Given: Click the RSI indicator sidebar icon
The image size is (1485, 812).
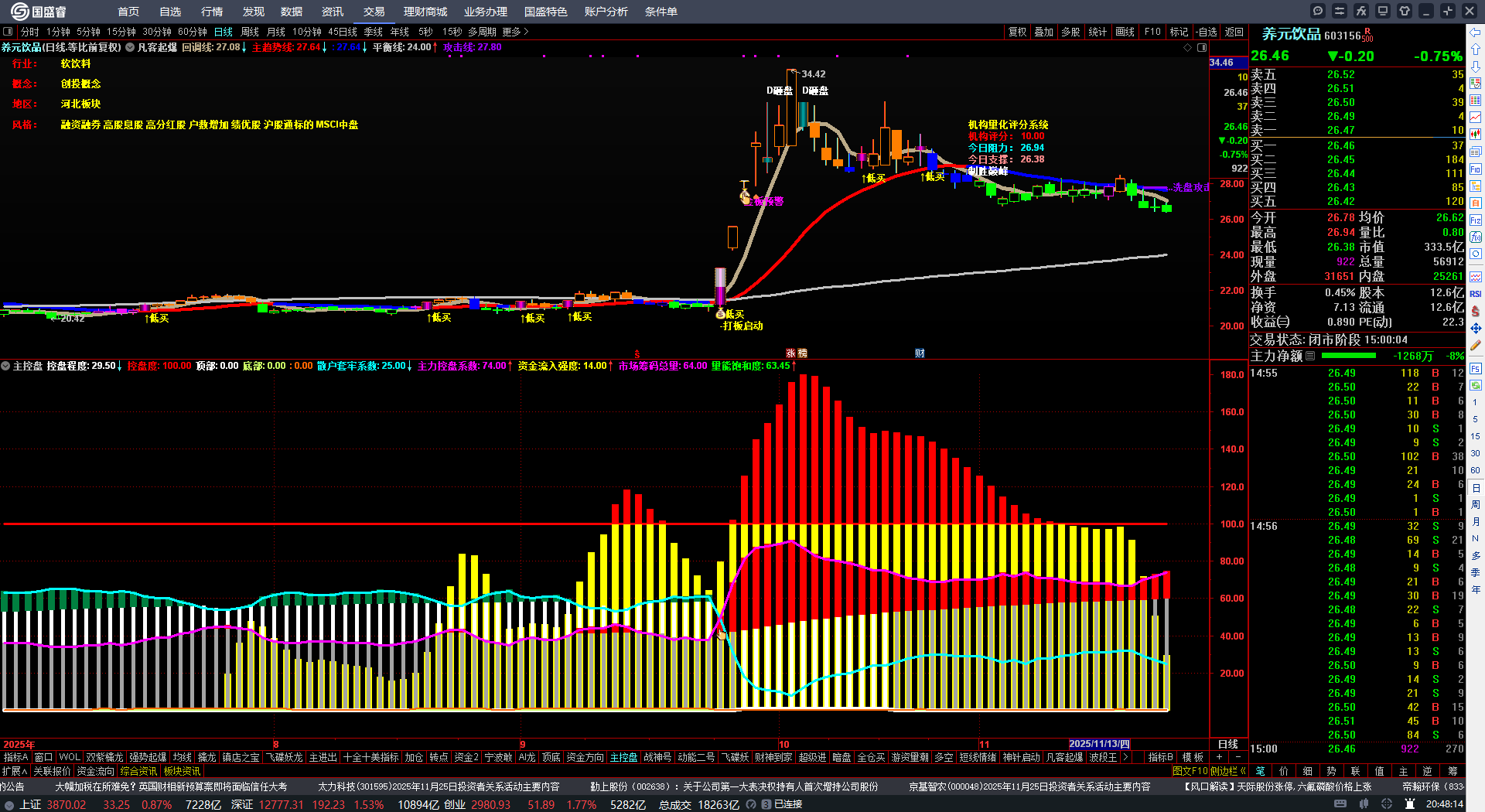Looking at the screenshot, I should pos(1476,294).
